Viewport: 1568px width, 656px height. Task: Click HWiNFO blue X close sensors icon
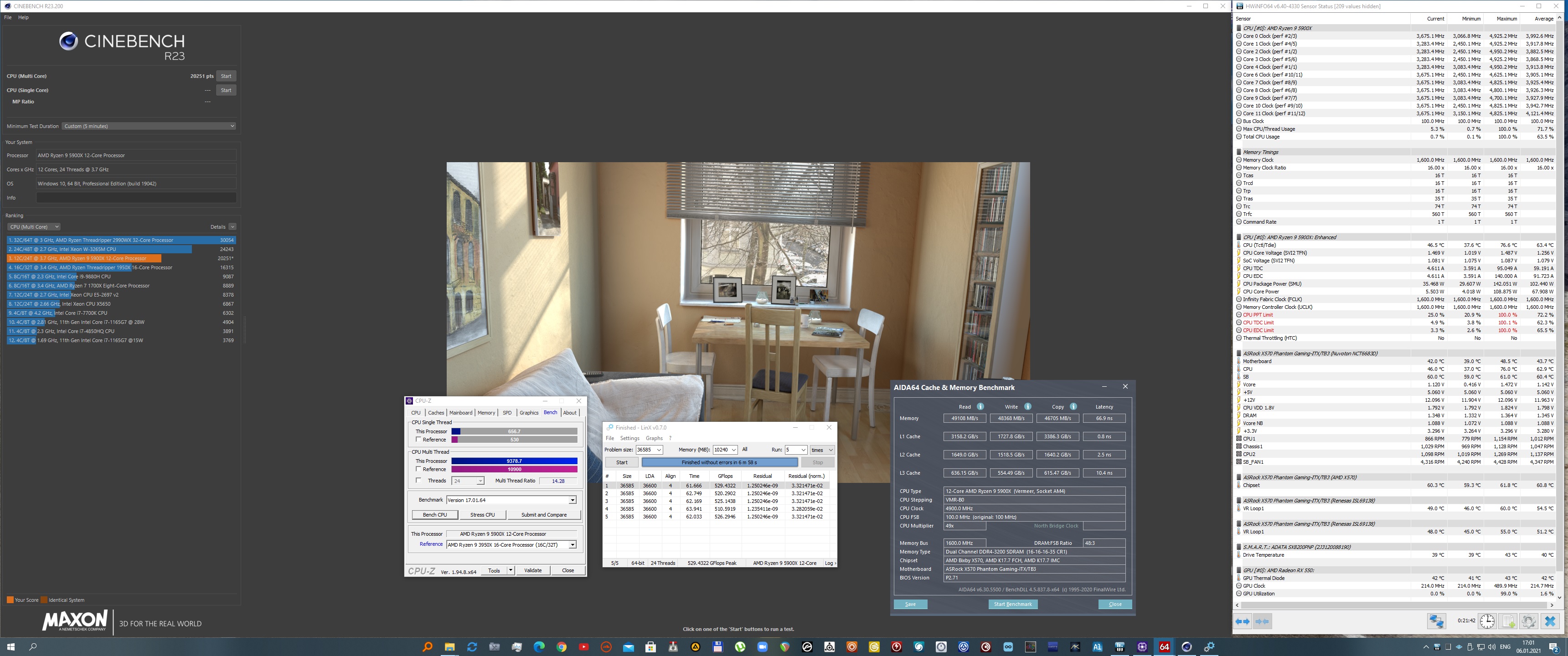(1550, 621)
